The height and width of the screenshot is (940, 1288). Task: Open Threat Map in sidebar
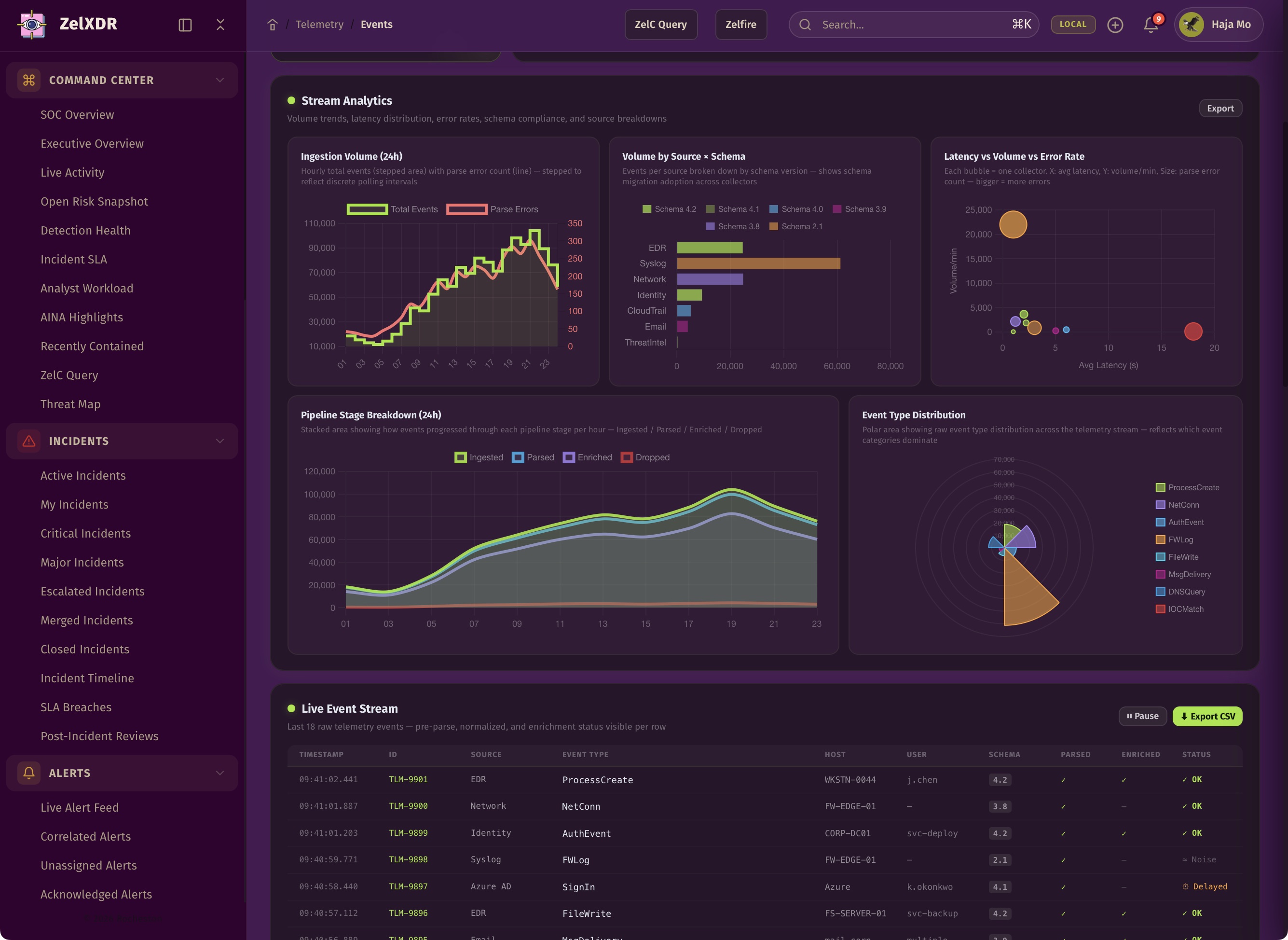coord(70,404)
